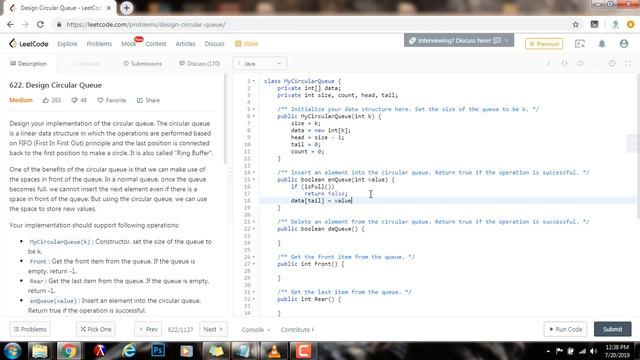
Task: Dismiss the Interviewing banner with its close icon
Action: coord(507,40)
